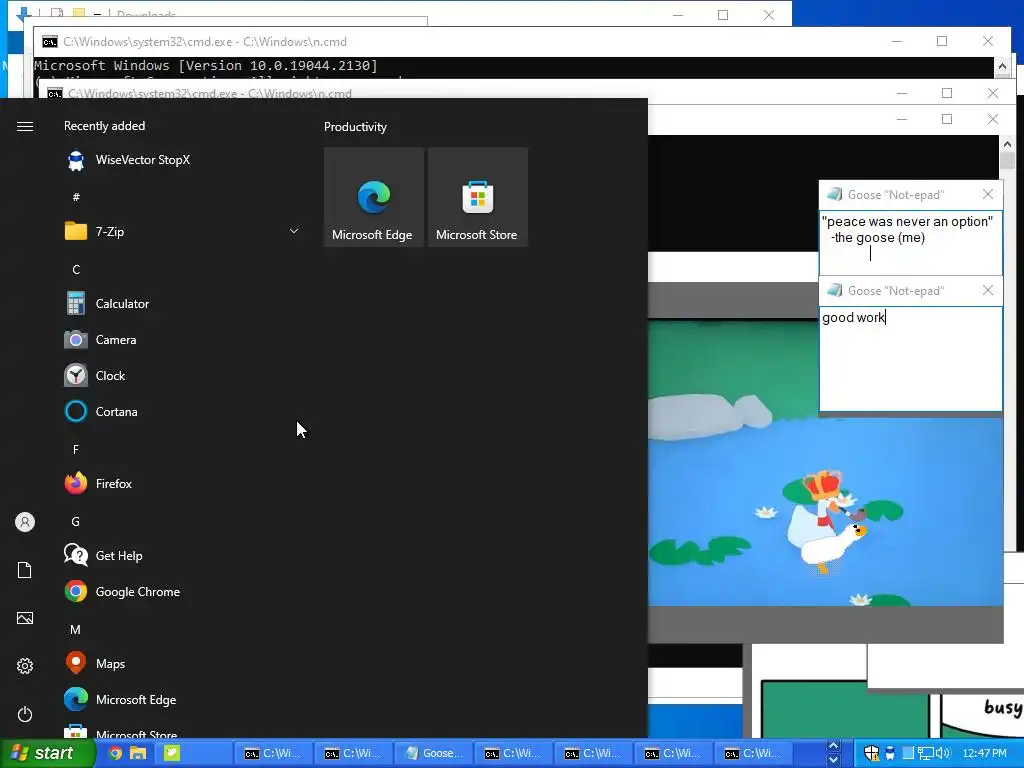1024x768 pixels.
Task: Open Settings gear in Start sidebar
Action: click(25, 666)
